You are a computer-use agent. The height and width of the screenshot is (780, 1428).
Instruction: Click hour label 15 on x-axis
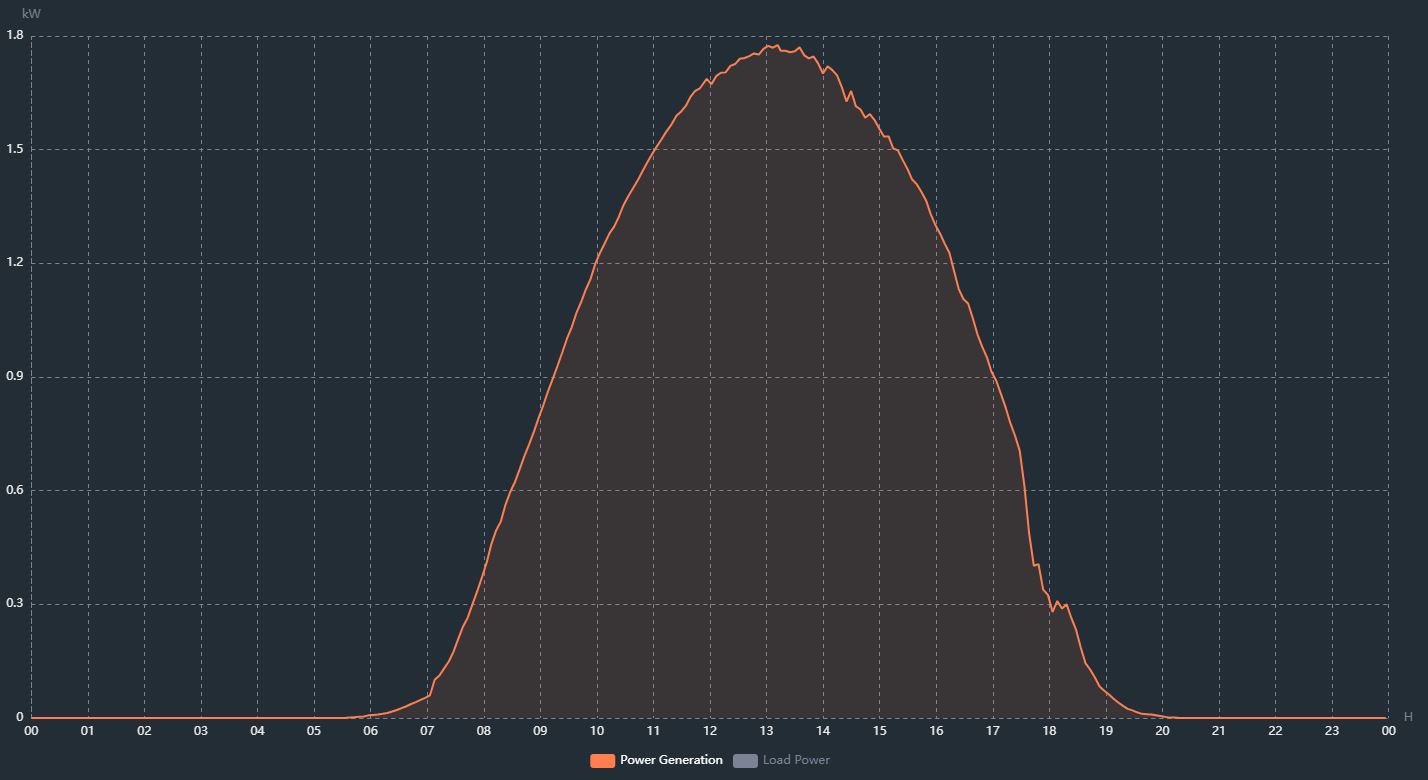(880, 731)
